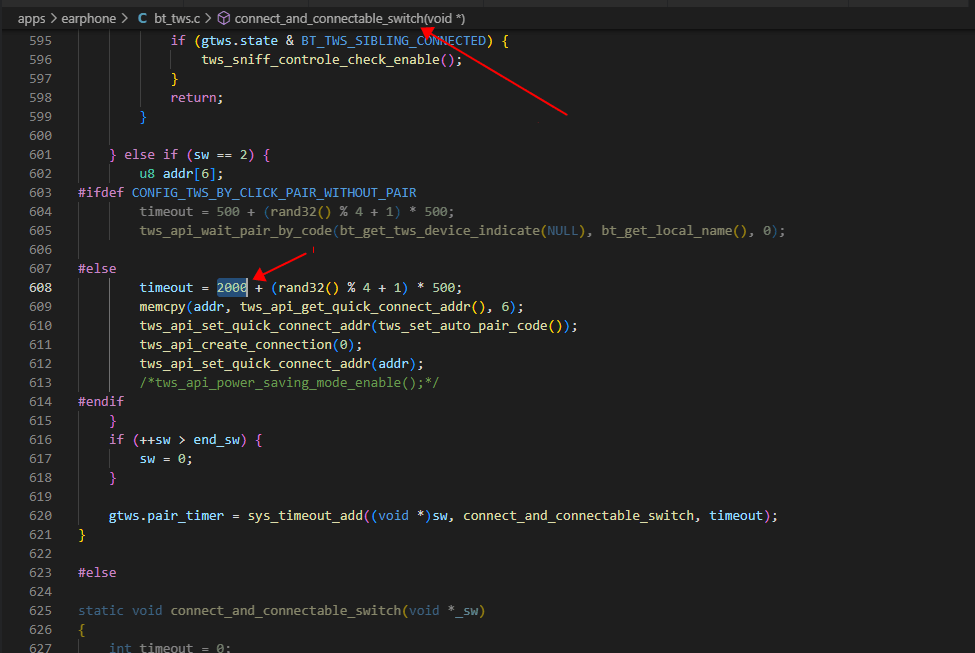Click line number 608 in the gutter
975x653 pixels.
click(x=40, y=288)
